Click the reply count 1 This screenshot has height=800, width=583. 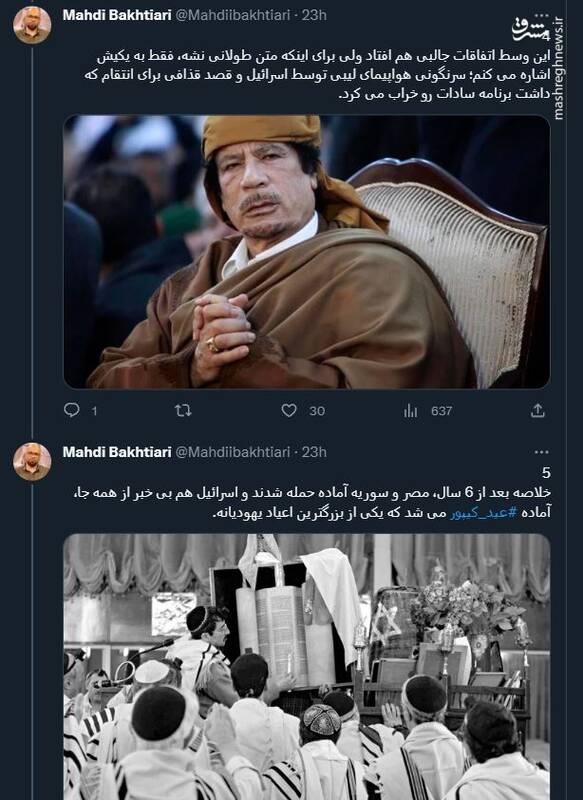tap(94, 411)
